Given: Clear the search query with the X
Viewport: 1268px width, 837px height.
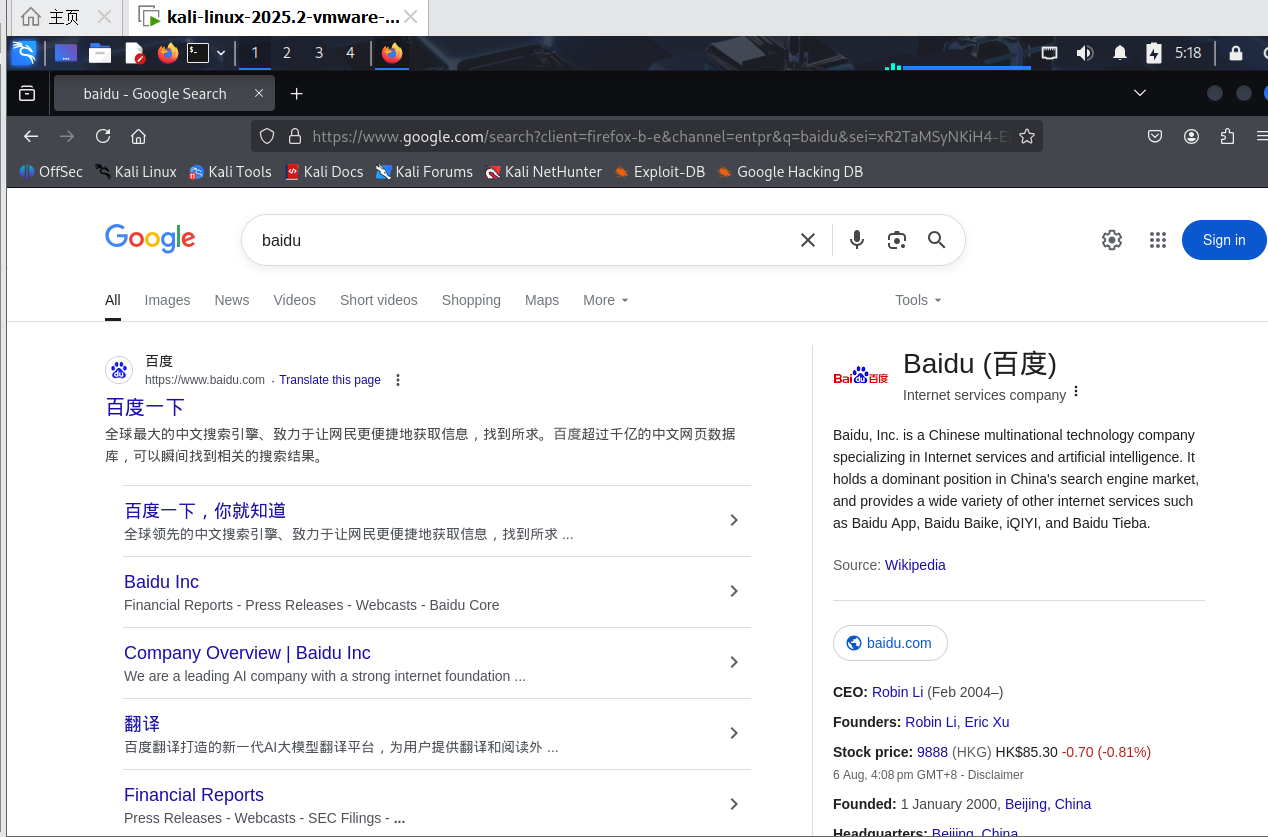Looking at the screenshot, I should click(808, 240).
